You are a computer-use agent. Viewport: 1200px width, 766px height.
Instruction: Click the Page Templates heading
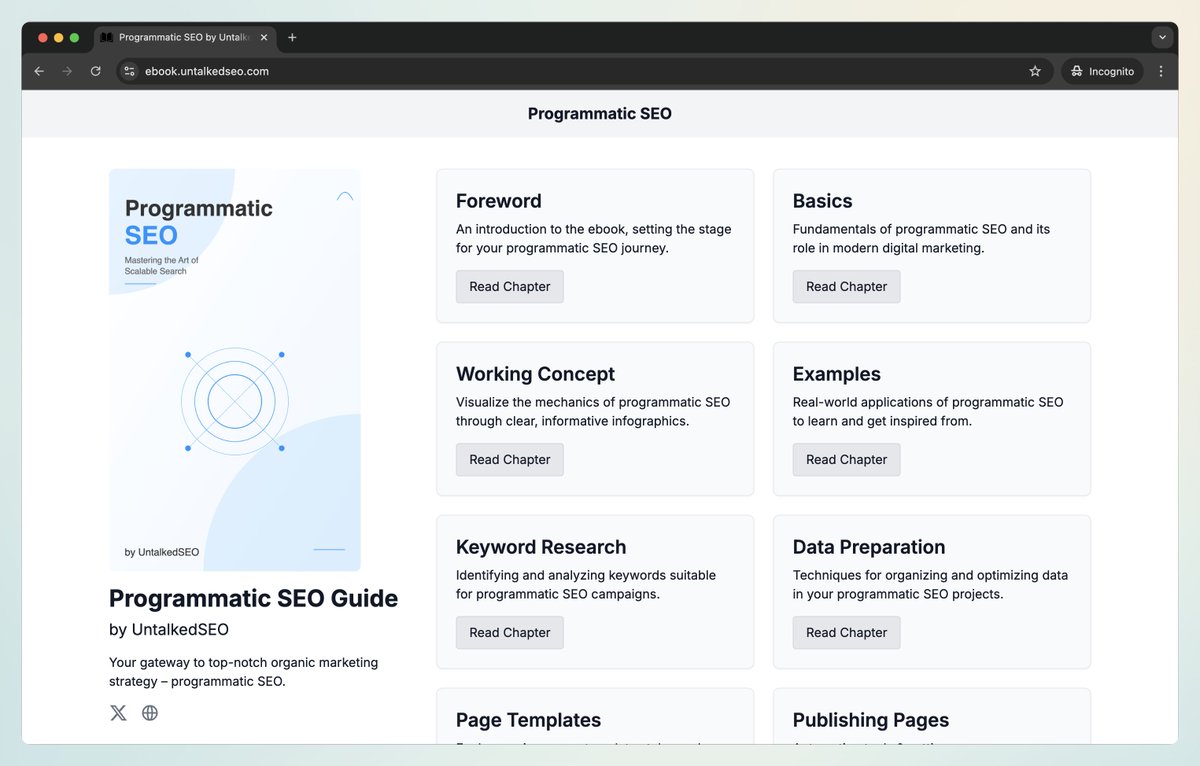tap(528, 720)
